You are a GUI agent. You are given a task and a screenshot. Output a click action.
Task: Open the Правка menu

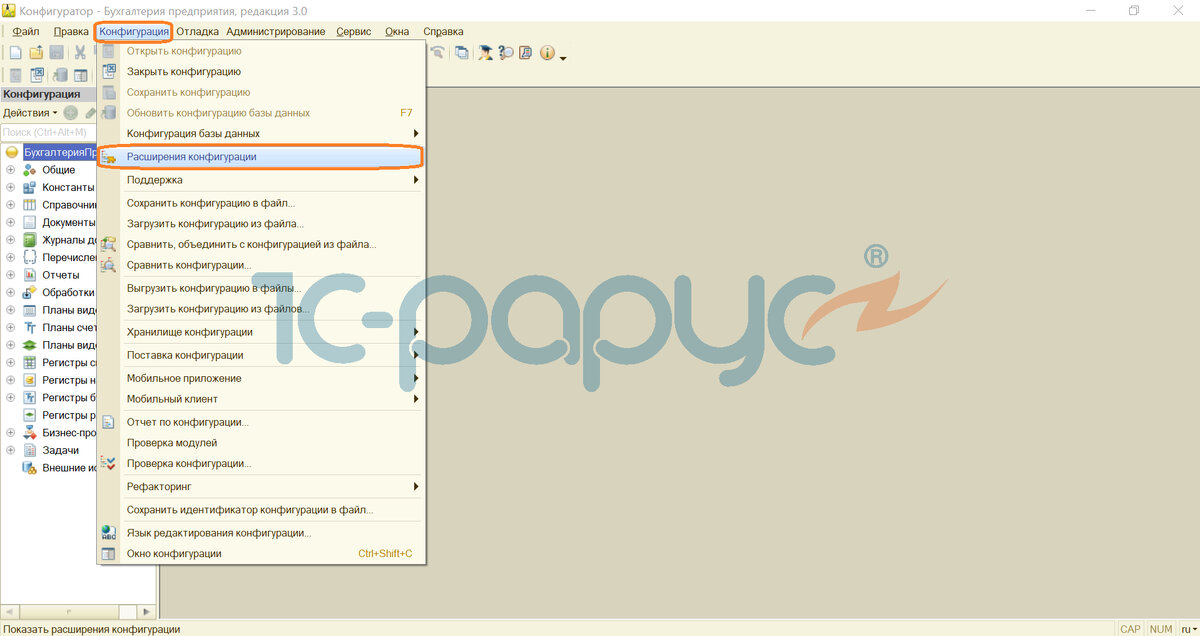71,31
